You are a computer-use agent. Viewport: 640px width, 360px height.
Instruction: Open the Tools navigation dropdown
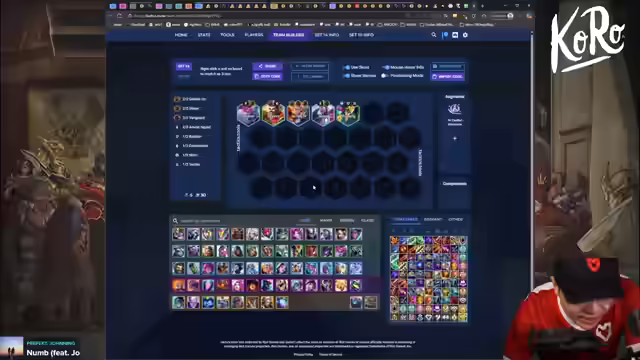pos(227,35)
